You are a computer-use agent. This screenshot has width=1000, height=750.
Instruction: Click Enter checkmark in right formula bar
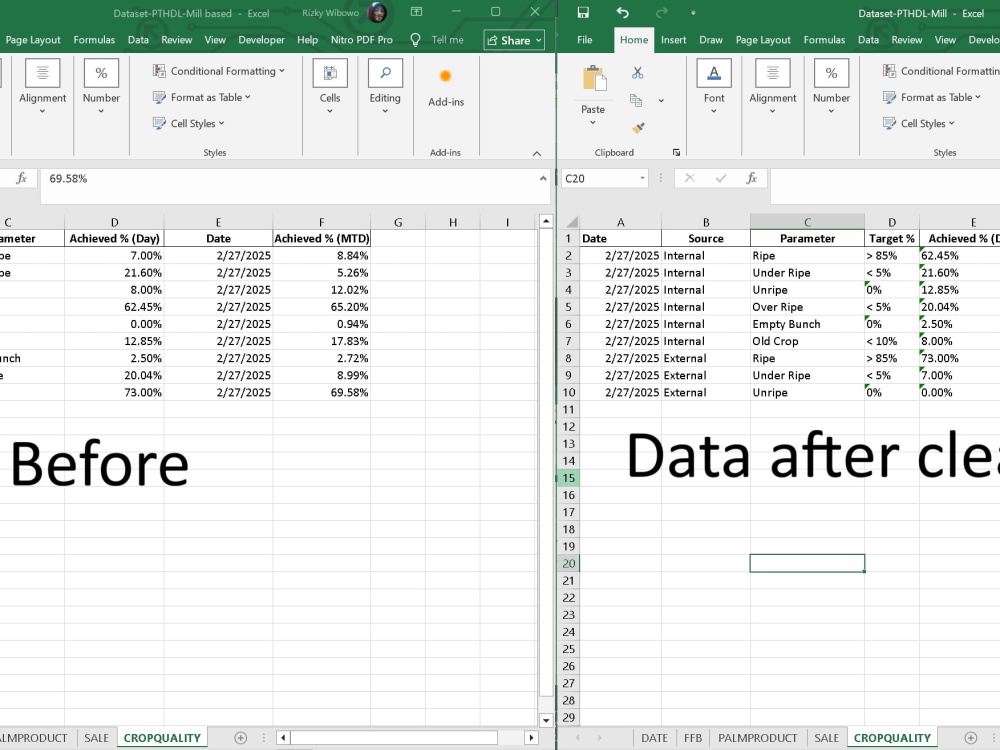point(721,179)
